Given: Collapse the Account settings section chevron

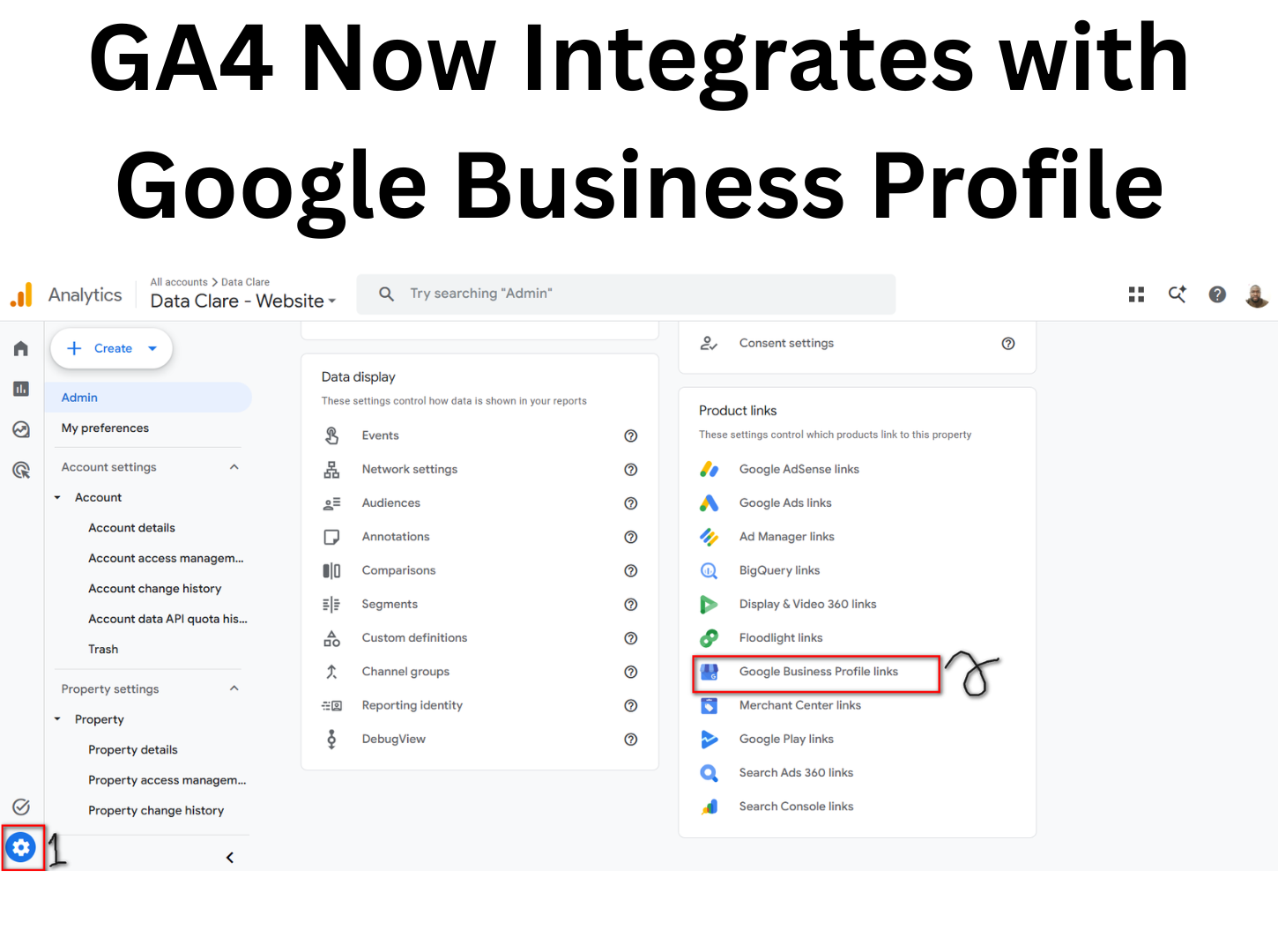Looking at the screenshot, I should 234,467.
